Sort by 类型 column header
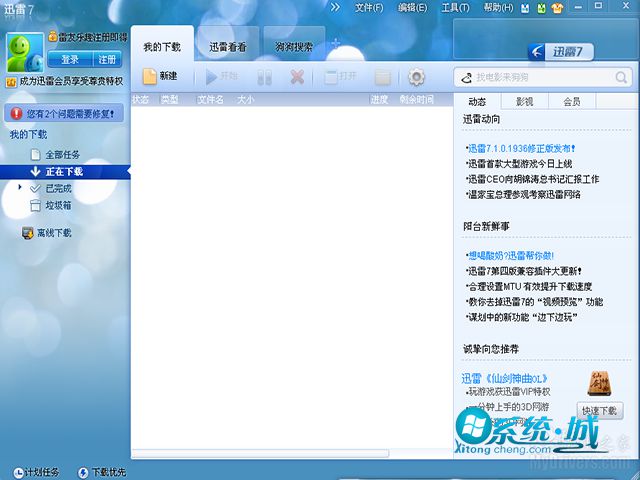Image resolution: width=640 pixels, height=480 pixels. 169,100
